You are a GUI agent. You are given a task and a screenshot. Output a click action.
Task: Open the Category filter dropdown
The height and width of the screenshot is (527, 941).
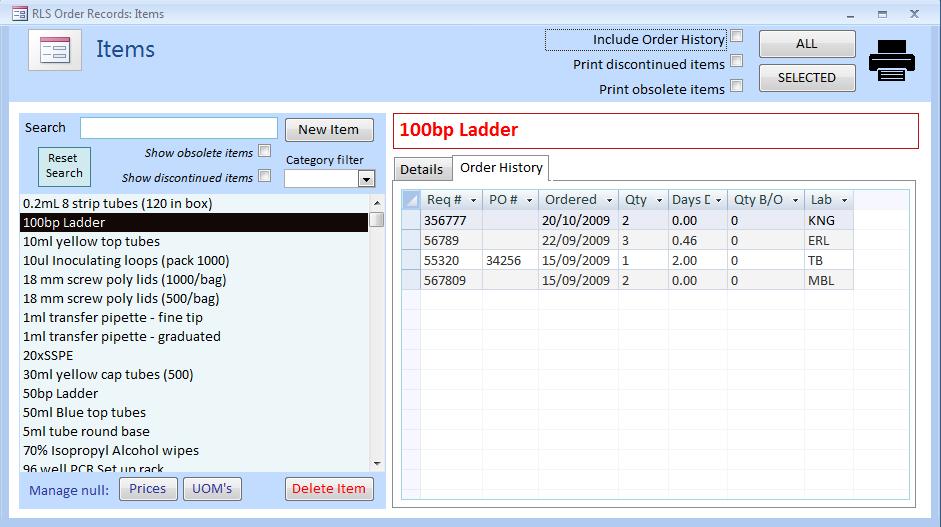tap(366, 180)
